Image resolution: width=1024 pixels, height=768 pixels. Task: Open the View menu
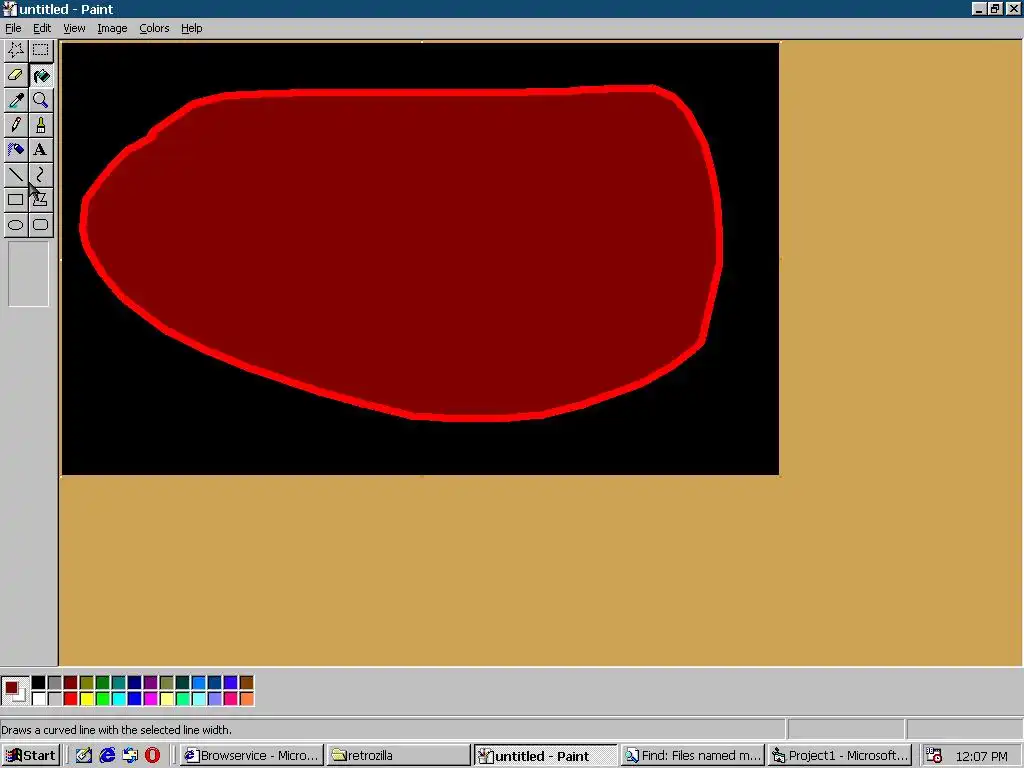click(74, 28)
